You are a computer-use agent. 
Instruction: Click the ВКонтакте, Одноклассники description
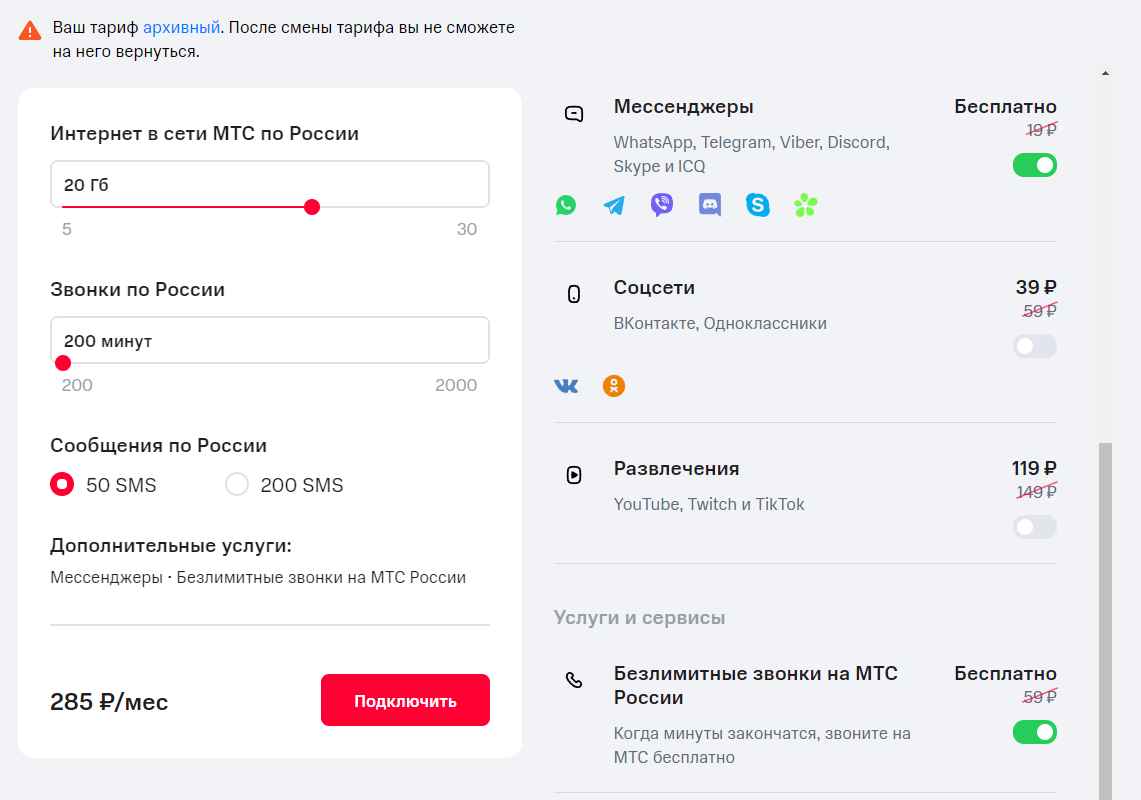(x=720, y=323)
